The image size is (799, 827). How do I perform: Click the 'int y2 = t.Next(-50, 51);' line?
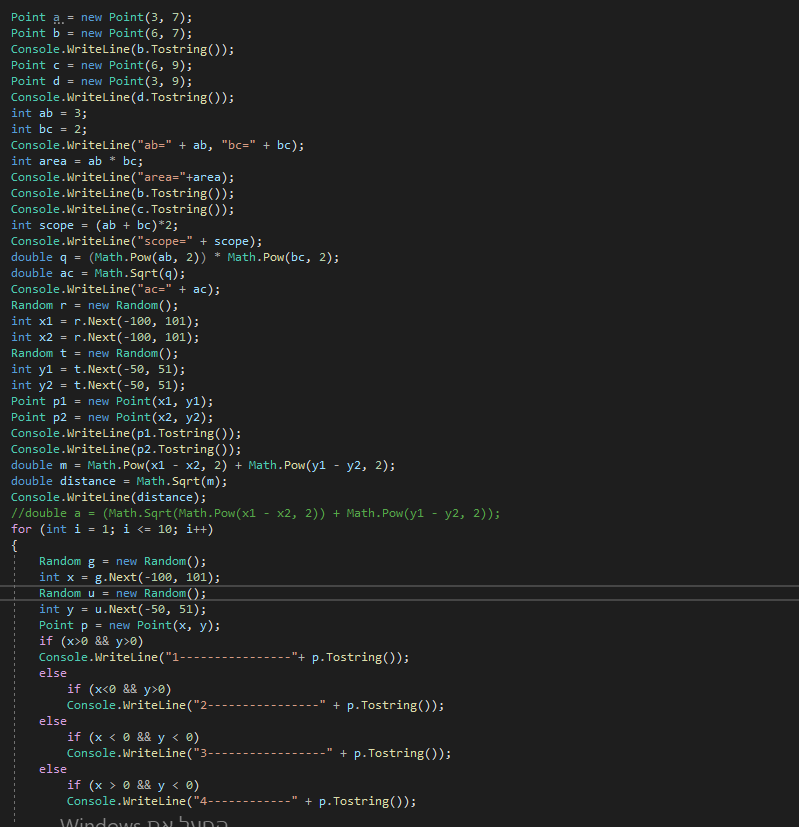pos(98,386)
